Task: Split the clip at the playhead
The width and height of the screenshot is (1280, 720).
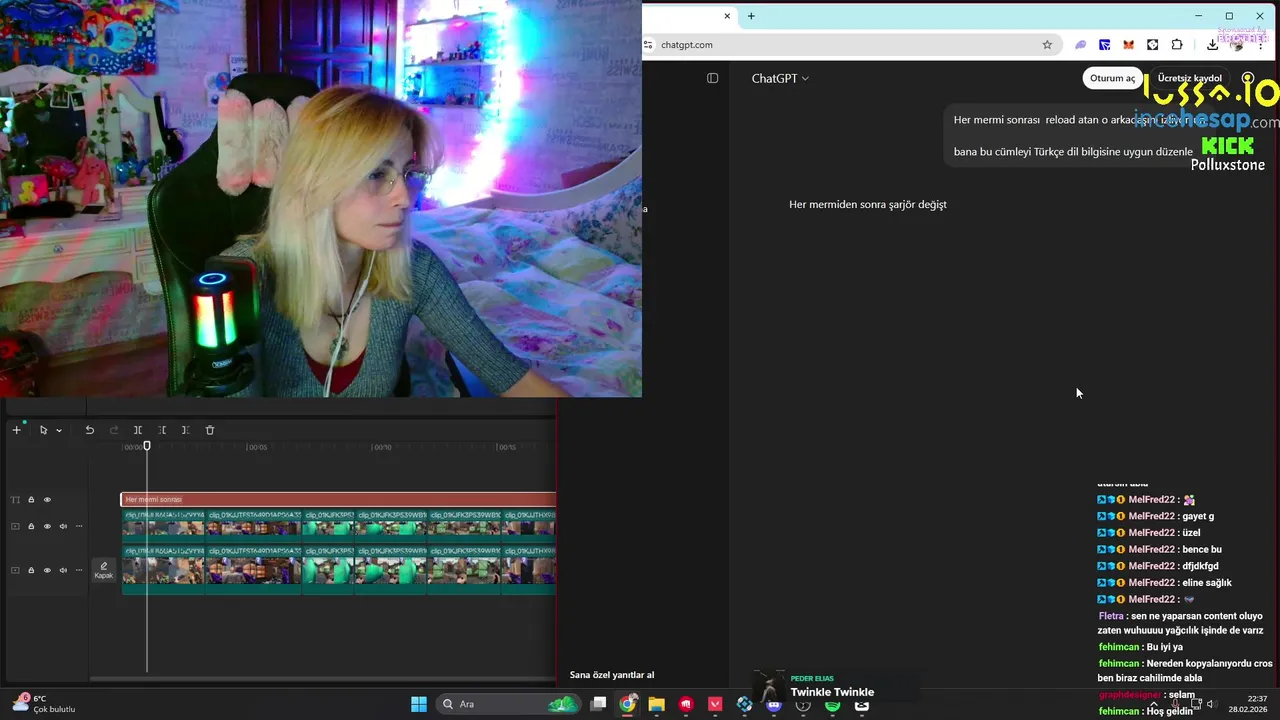Action: coord(138,430)
